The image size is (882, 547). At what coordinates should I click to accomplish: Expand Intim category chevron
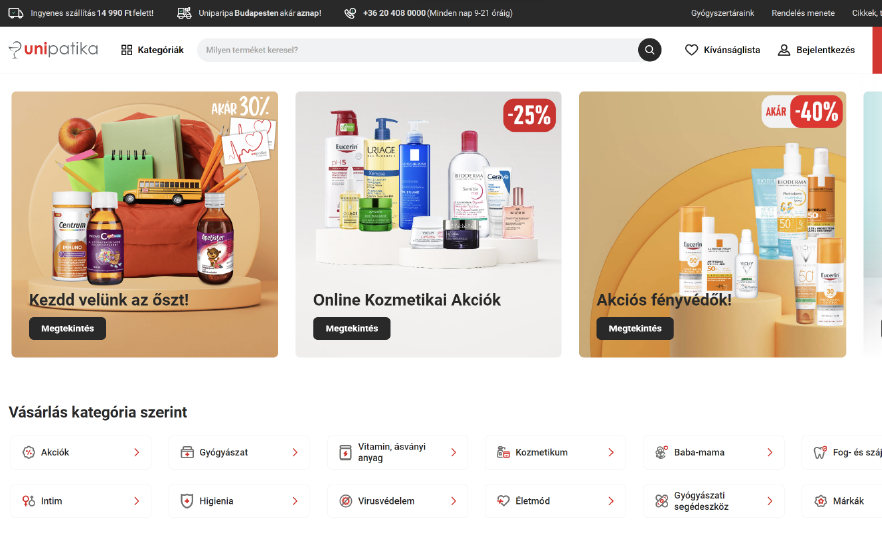pos(137,501)
